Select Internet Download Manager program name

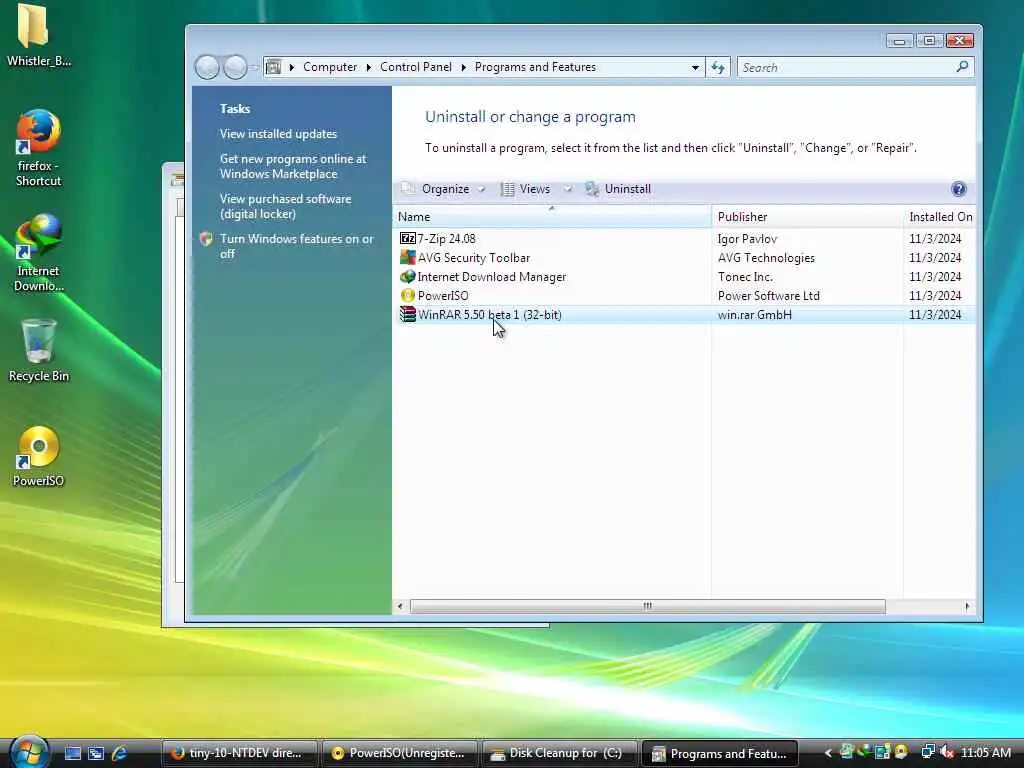pyautogui.click(x=492, y=277)
